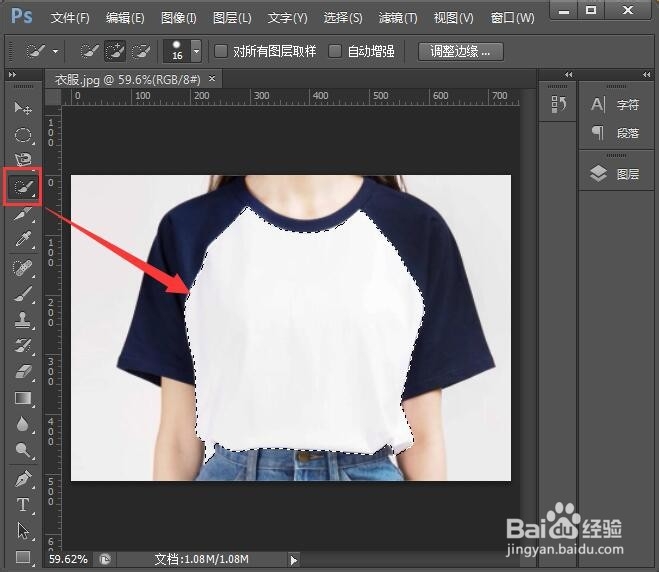The height and width of the screenshot is (572, 659).
Task: Open the 段落 (Paragraph) panel
Action: point(616,133)
